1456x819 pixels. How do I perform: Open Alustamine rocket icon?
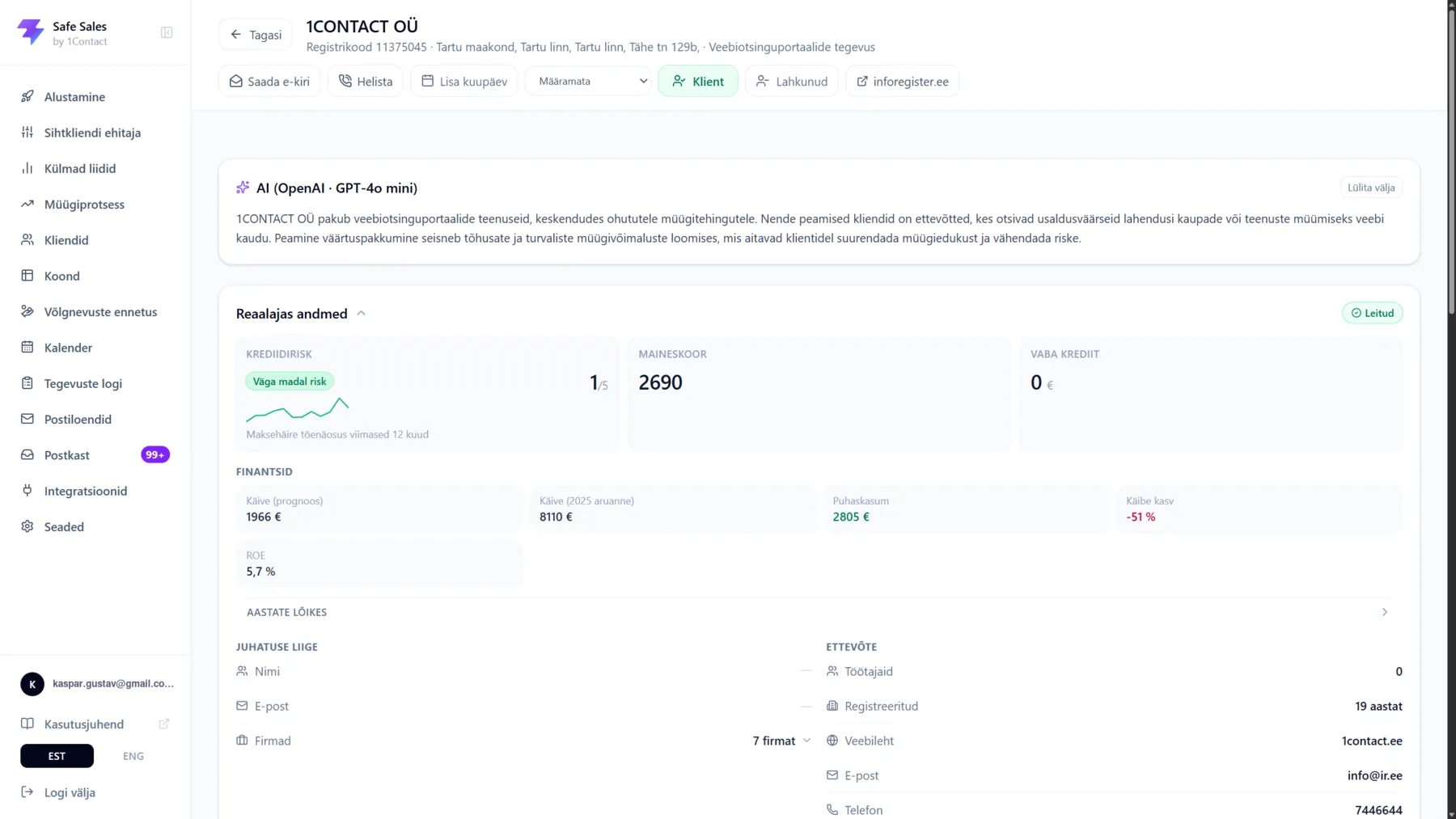[28, 96]
